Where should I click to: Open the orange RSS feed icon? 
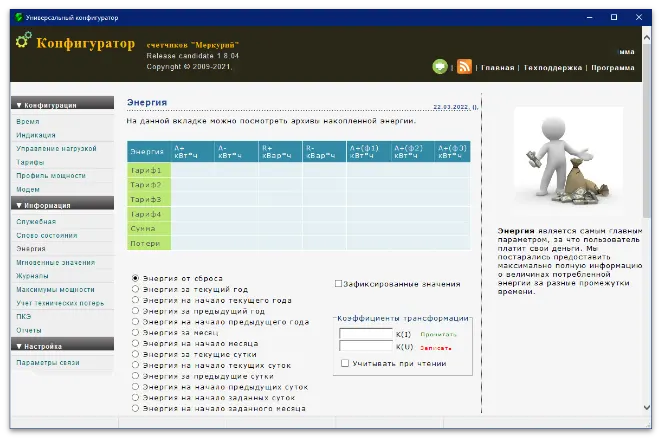pos(464,67)
